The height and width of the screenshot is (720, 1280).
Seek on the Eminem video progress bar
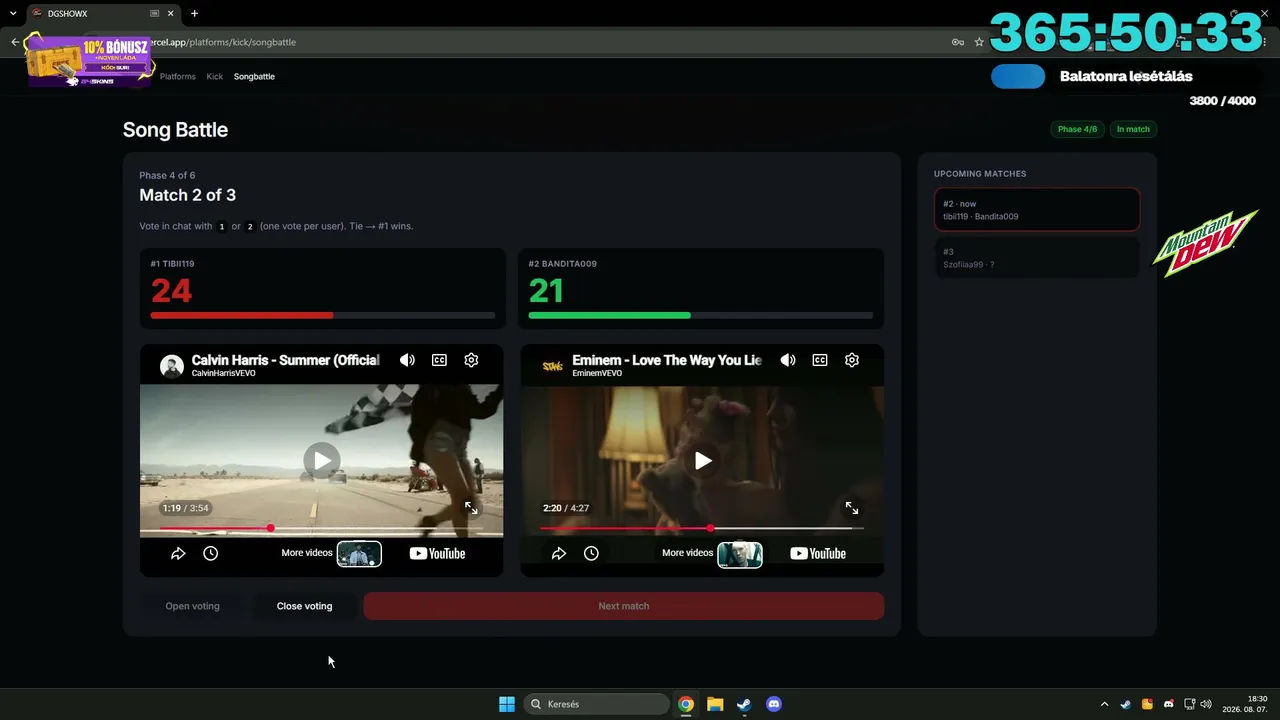702,528
